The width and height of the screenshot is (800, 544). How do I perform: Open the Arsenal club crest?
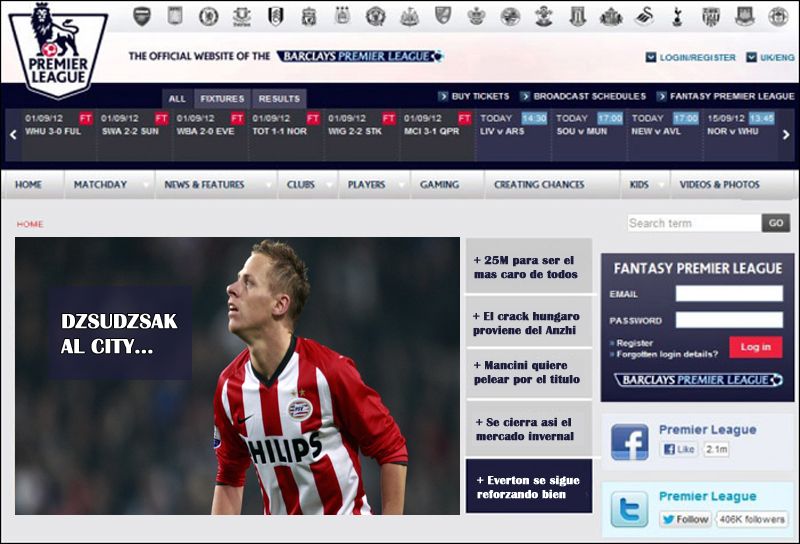click(141, 16)
